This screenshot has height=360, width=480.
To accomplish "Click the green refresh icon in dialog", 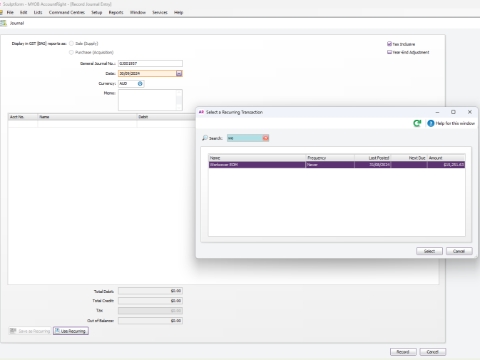I will point(417,123).
